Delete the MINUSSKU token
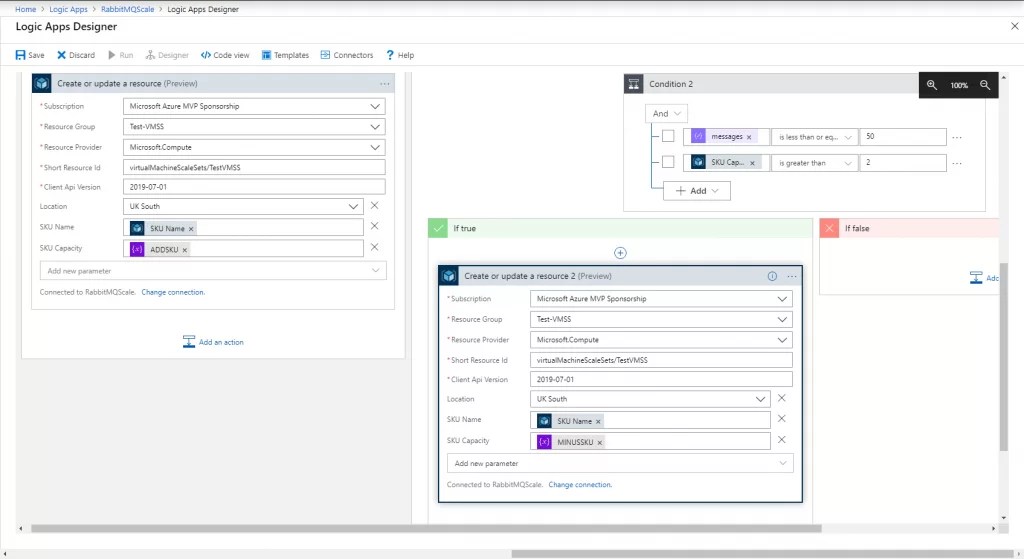The image size is (1024, 559). [600, 443]
